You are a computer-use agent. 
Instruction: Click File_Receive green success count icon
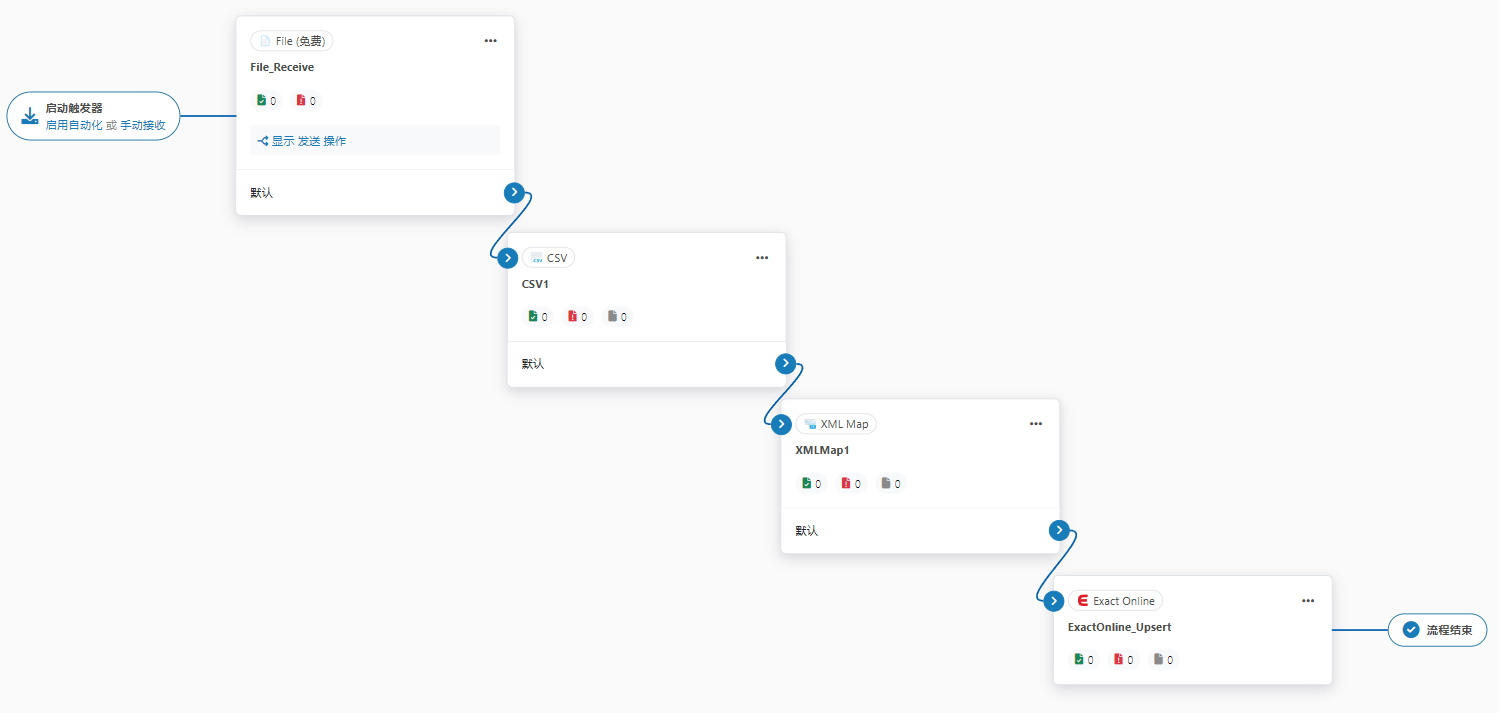262,100
